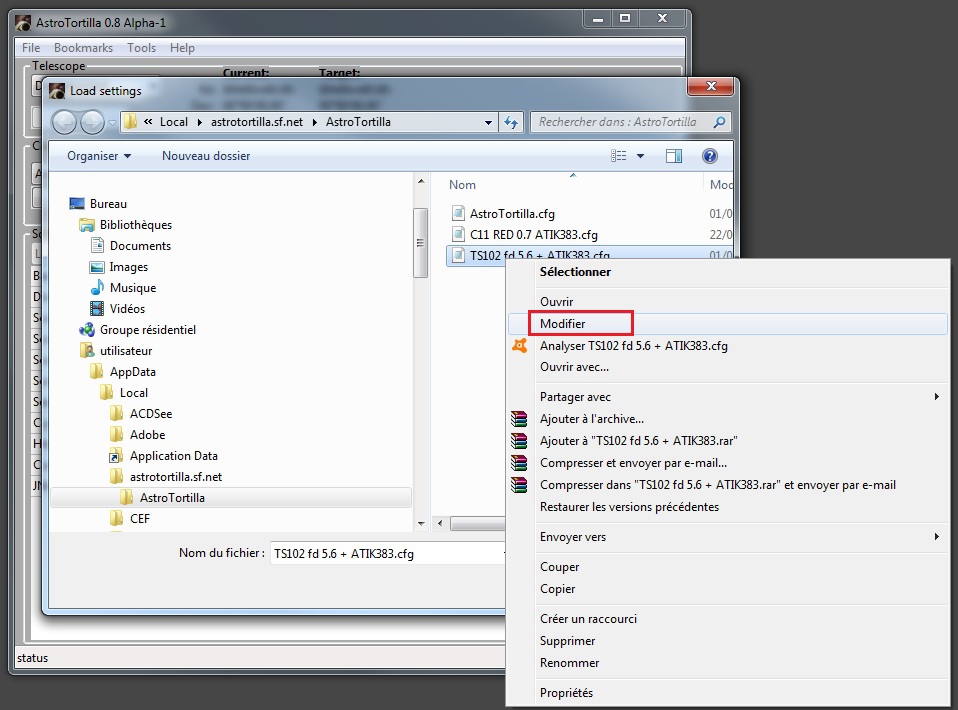Click the Images library icon
This screenshot has height=710, width=958.
point(97,266)
